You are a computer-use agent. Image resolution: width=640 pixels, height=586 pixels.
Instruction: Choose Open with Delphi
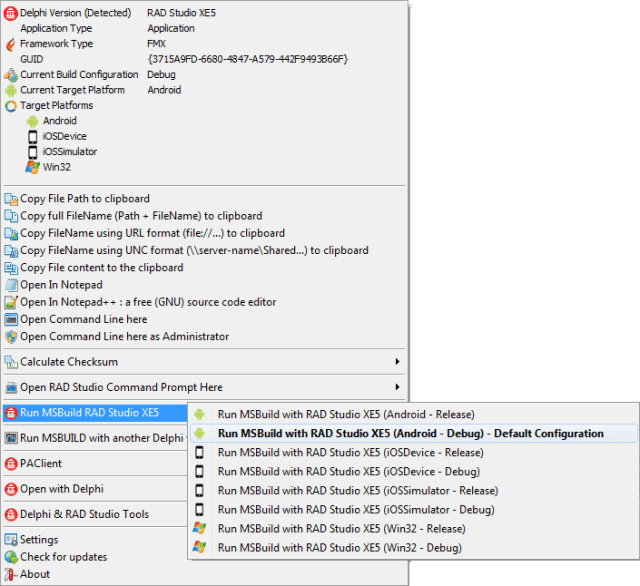coord(95,489)
